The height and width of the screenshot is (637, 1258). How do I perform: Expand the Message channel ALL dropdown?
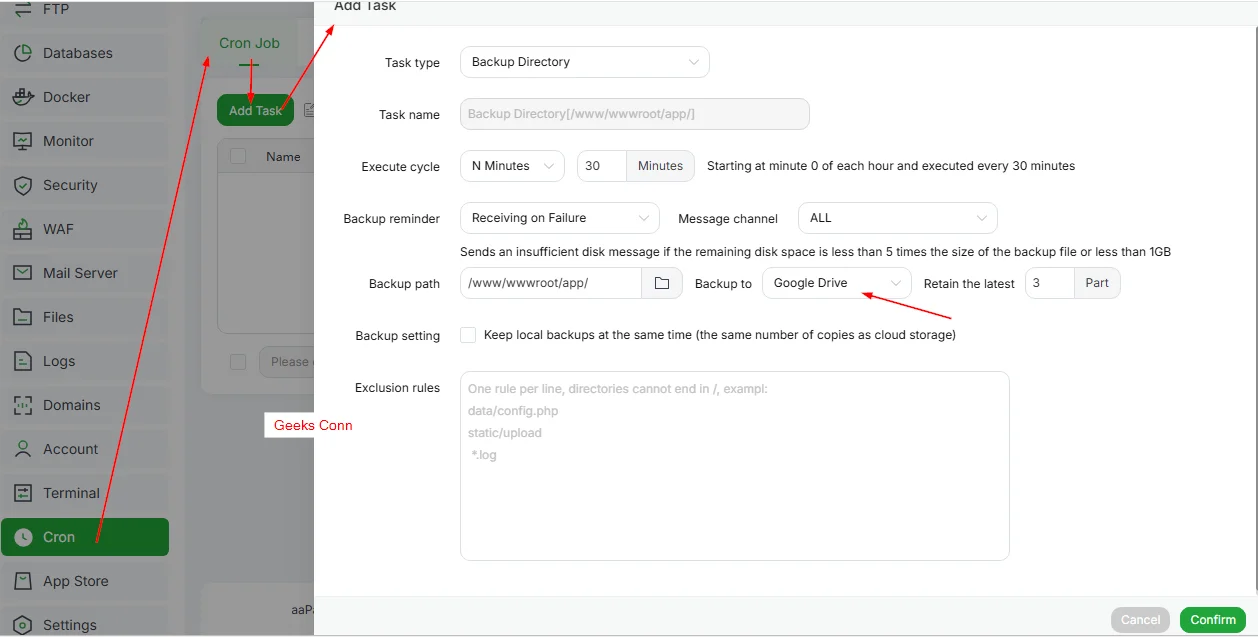pyautogui.click(x=896, y=217)
